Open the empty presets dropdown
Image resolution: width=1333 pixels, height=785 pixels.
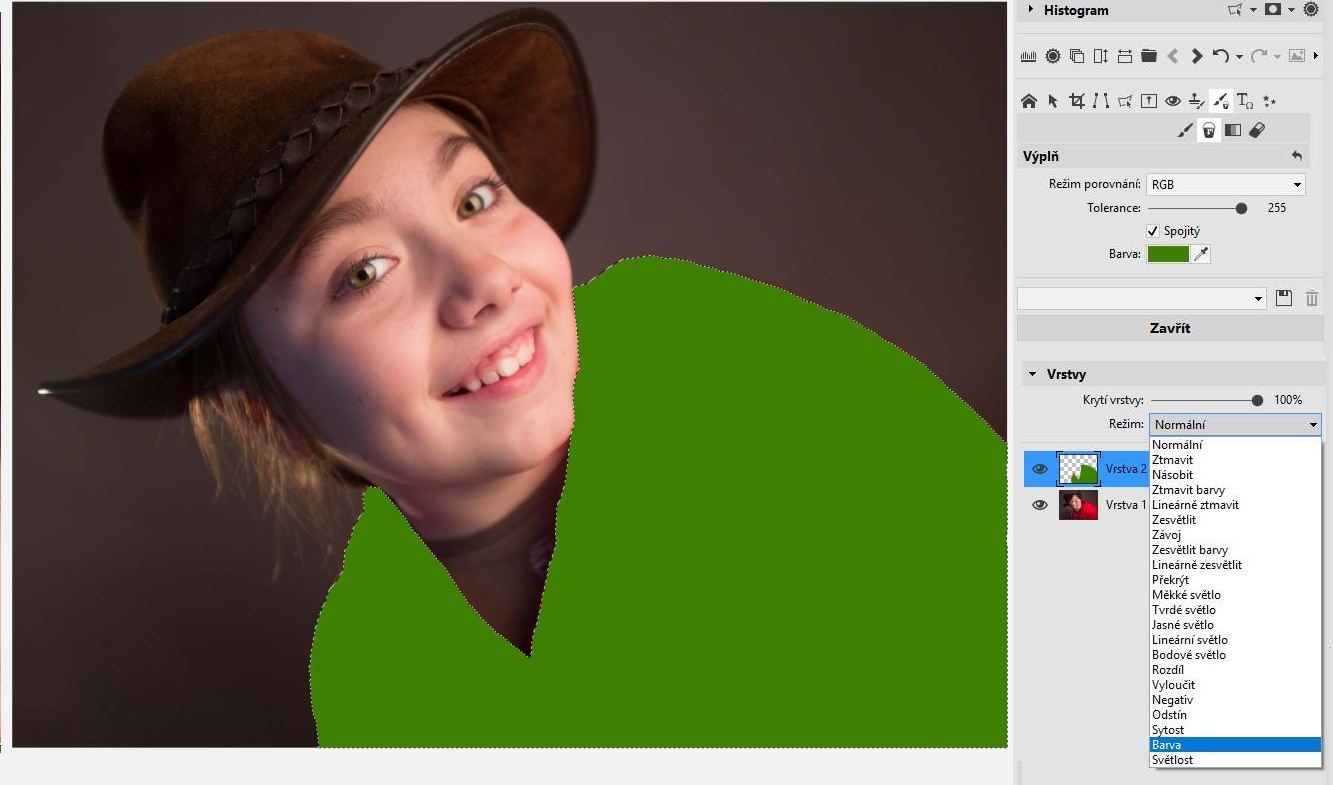tap(1142, 298)
